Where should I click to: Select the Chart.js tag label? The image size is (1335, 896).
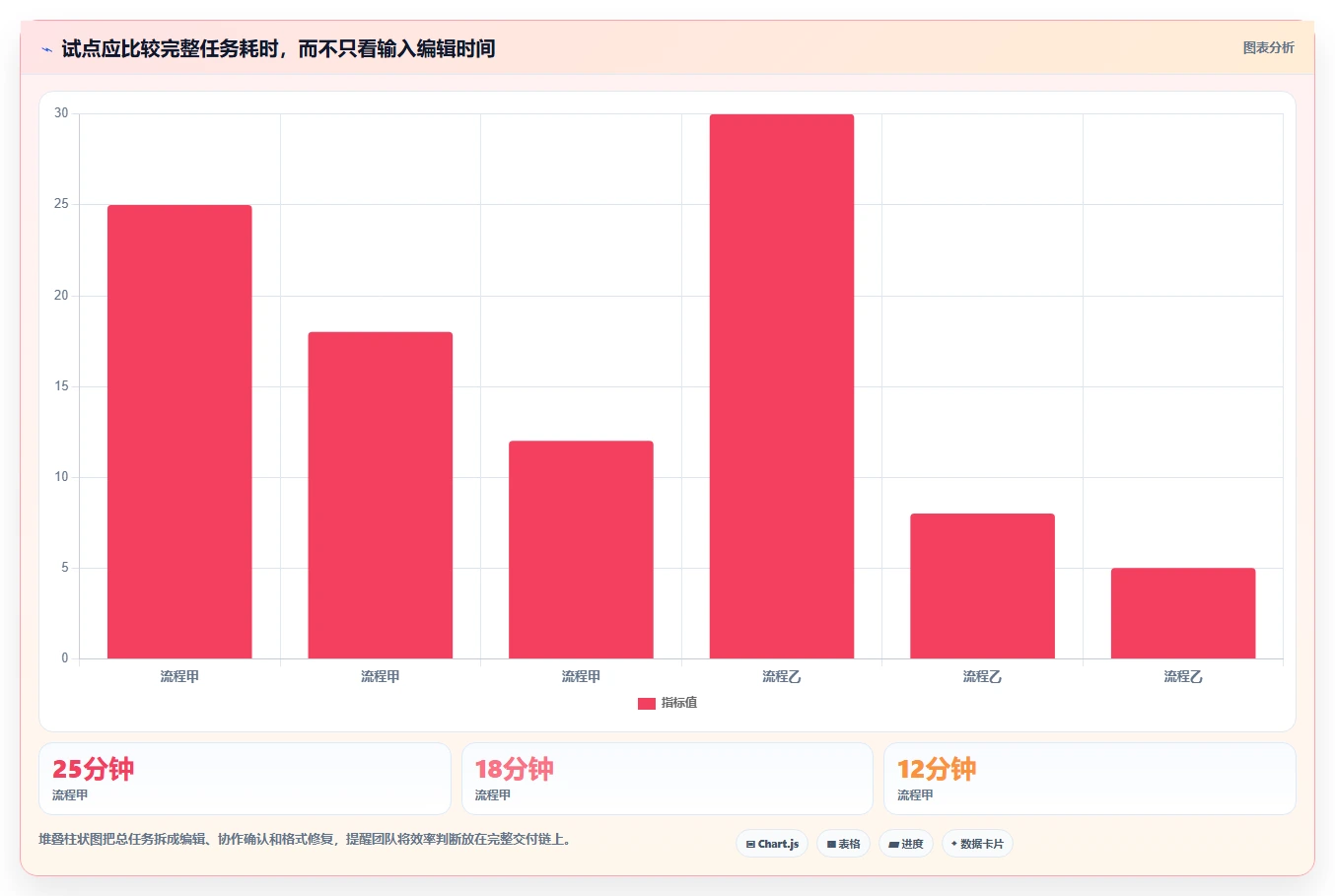click(x=778, y=844)
